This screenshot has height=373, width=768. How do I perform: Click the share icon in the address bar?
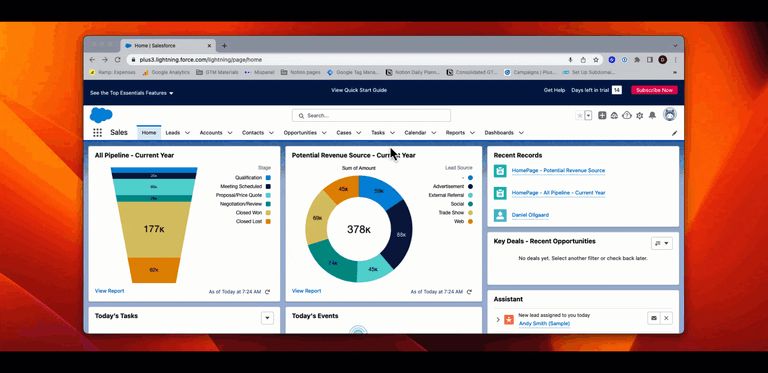tap(583, 60)
